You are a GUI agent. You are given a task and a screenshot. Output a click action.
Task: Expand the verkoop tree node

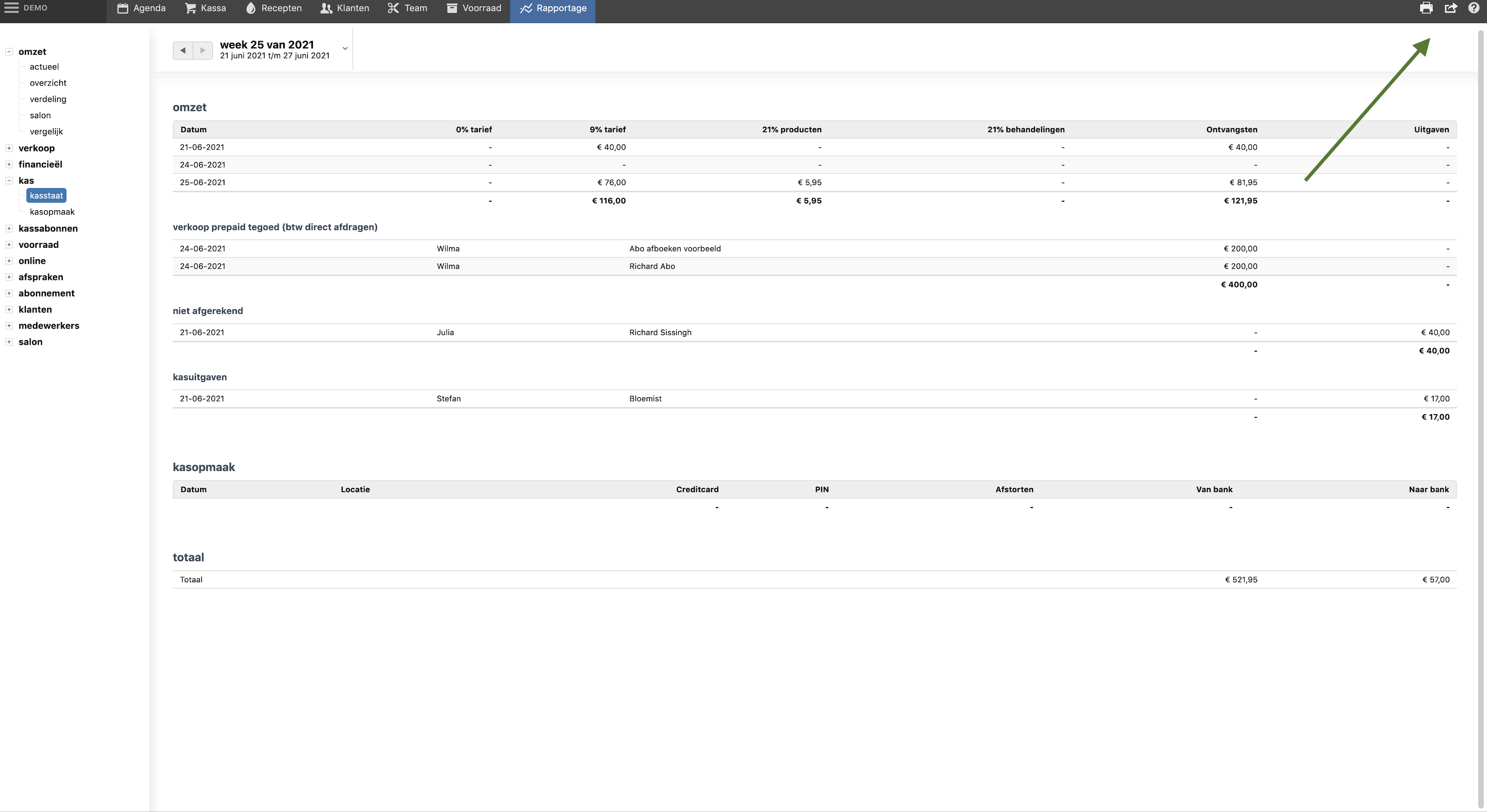(x=9, y=148)
